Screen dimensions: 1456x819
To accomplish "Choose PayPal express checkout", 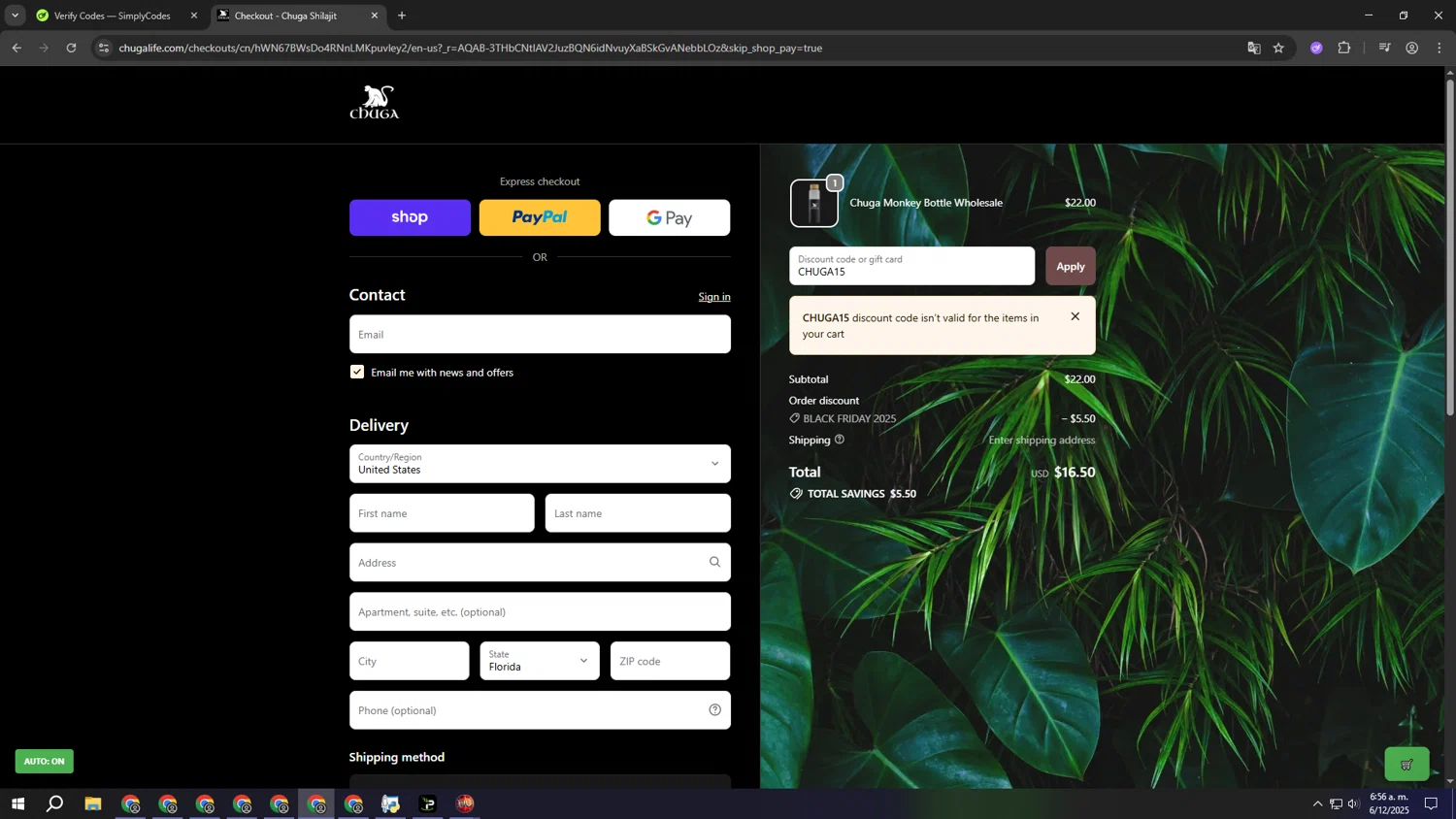I will click(540, 217).
